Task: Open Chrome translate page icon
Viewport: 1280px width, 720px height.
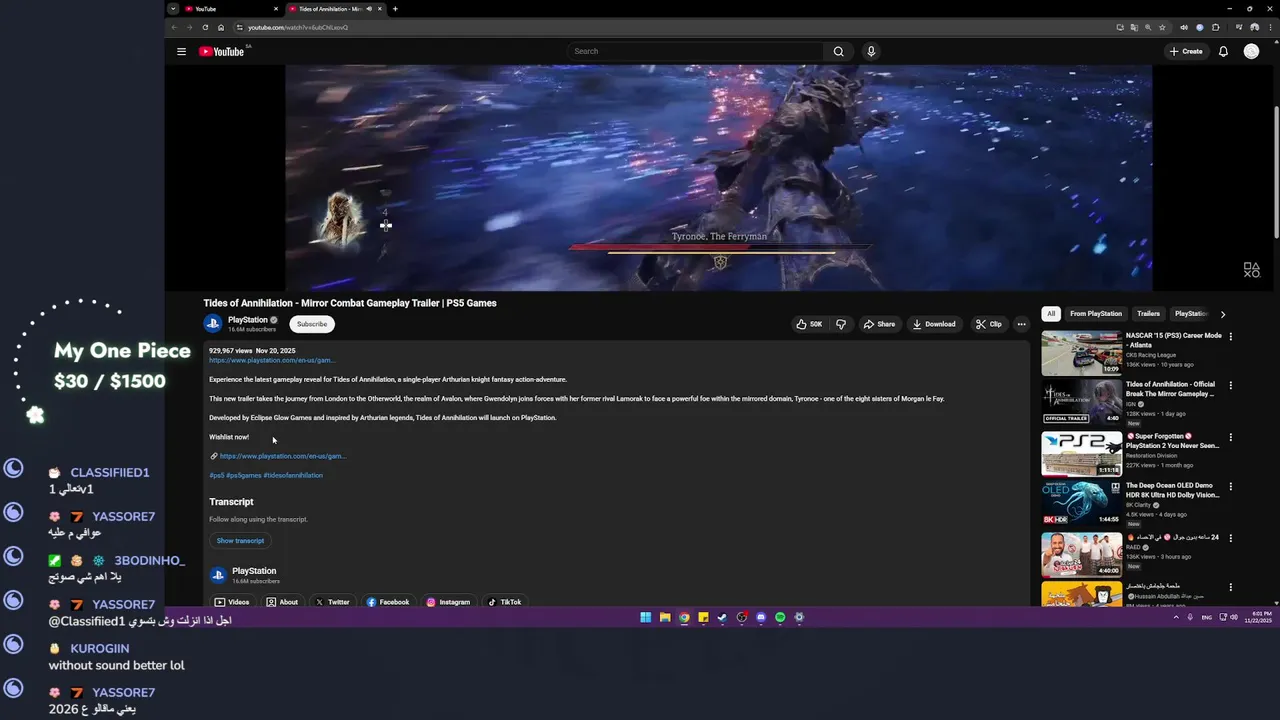Action: [x=1134, y=27]
